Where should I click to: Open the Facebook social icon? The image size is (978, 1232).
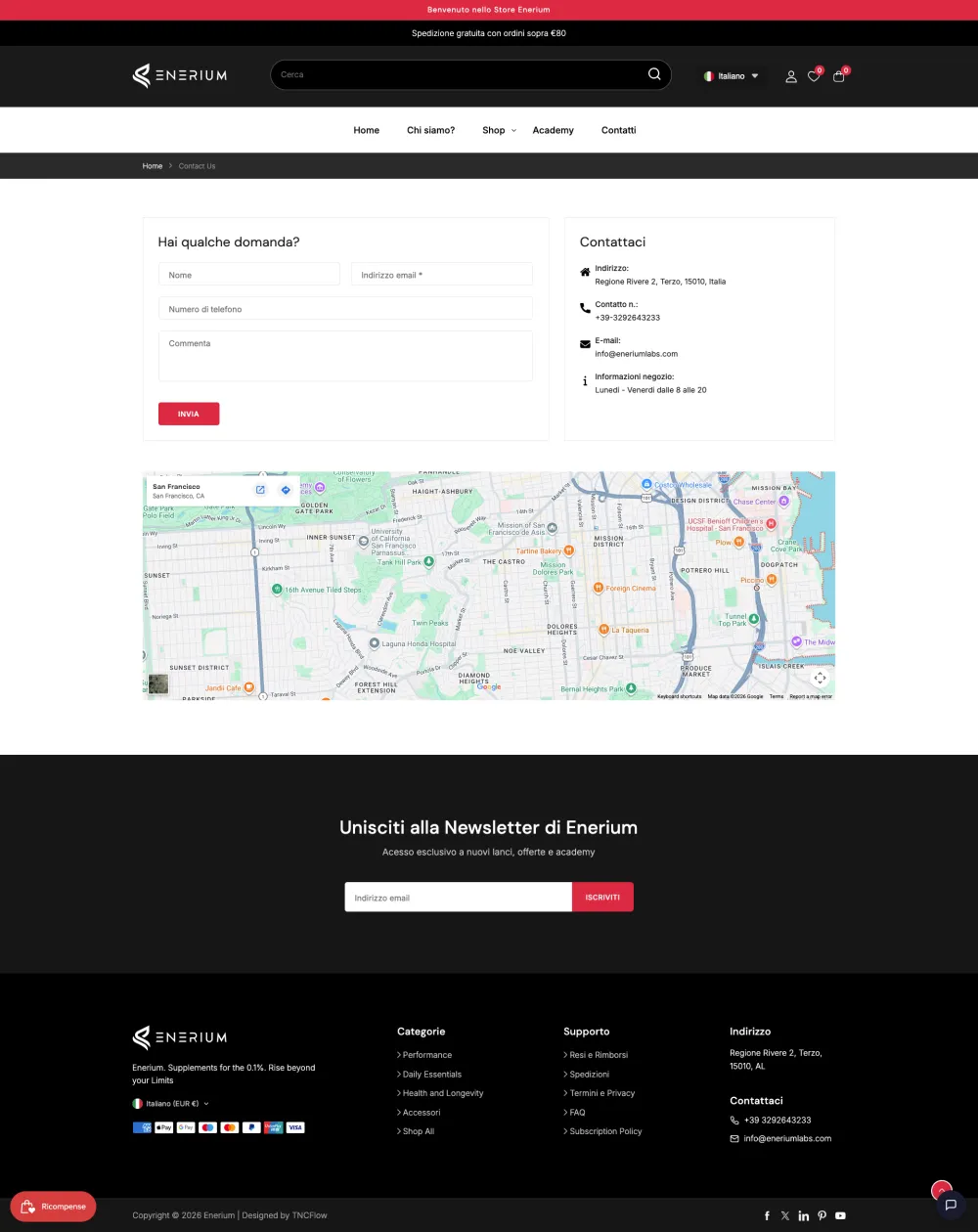pyautogui.click(x=767, y=1215)
